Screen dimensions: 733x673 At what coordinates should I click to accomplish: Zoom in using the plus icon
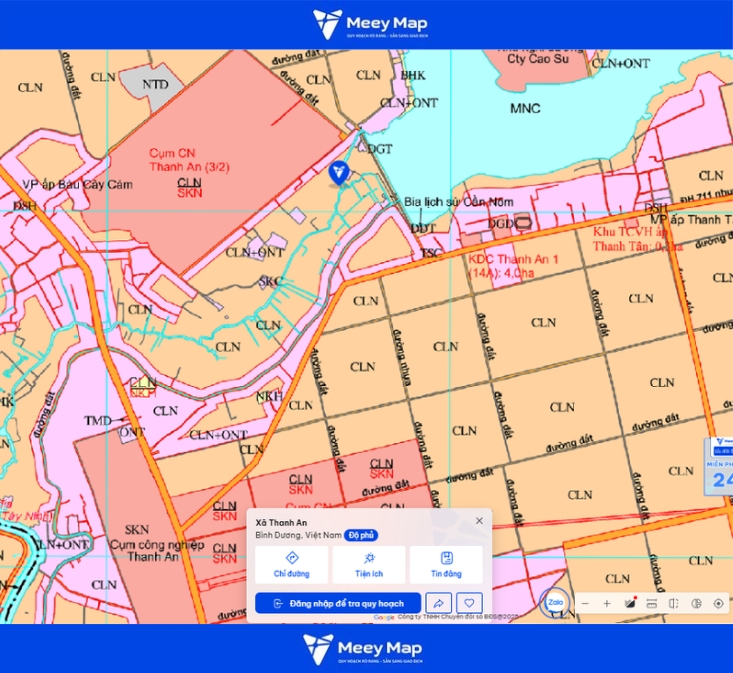[607, 603]
